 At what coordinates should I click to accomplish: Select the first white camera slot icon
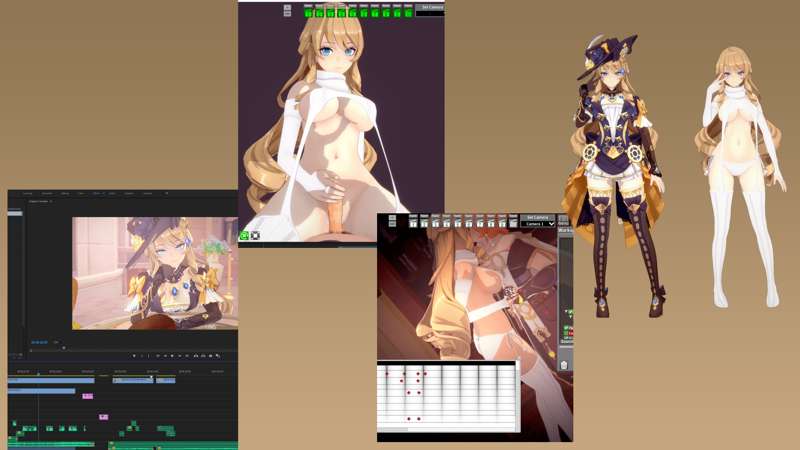pos(411,223)
